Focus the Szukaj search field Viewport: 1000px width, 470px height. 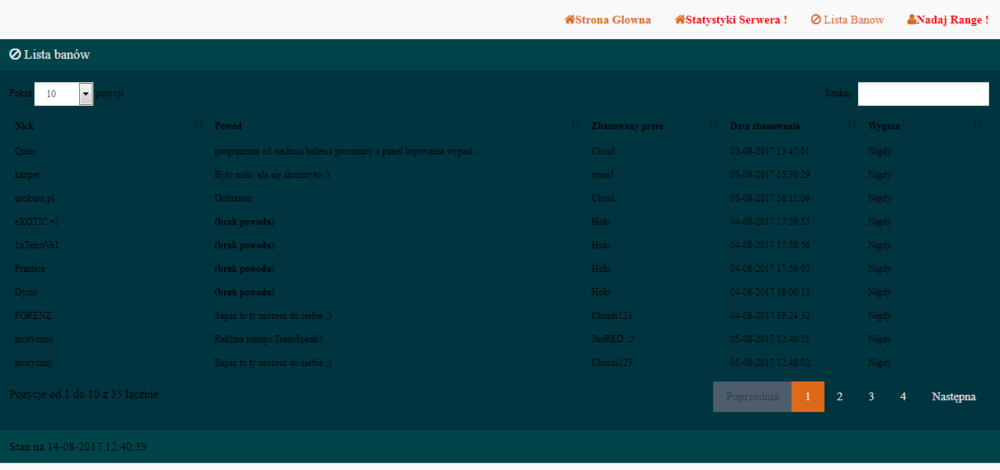[x=923, y=94]
